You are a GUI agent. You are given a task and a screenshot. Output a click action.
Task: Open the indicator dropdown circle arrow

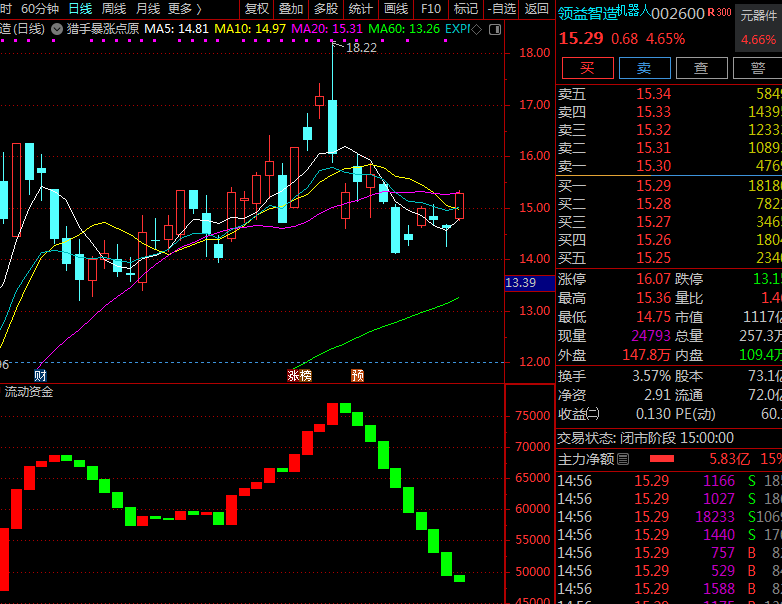[57, 29]
